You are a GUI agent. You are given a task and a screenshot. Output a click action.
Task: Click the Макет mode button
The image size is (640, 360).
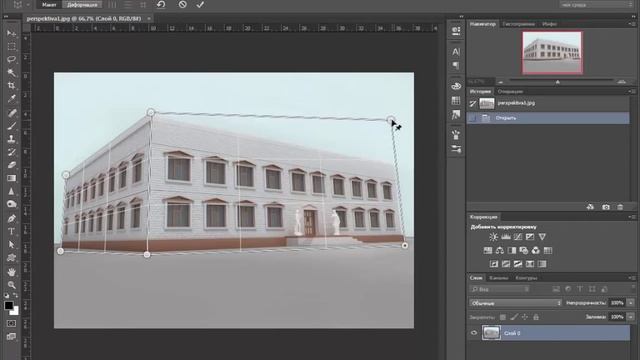click(49, 5)
